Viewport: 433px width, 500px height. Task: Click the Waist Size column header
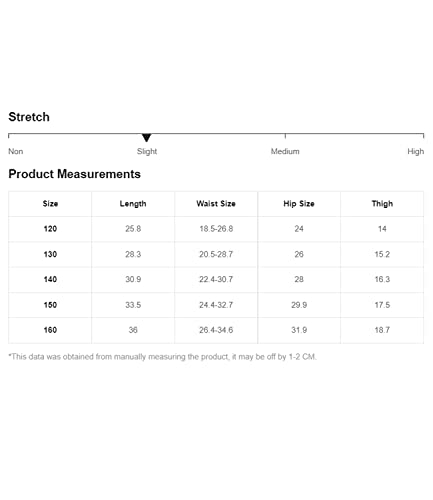216,204
